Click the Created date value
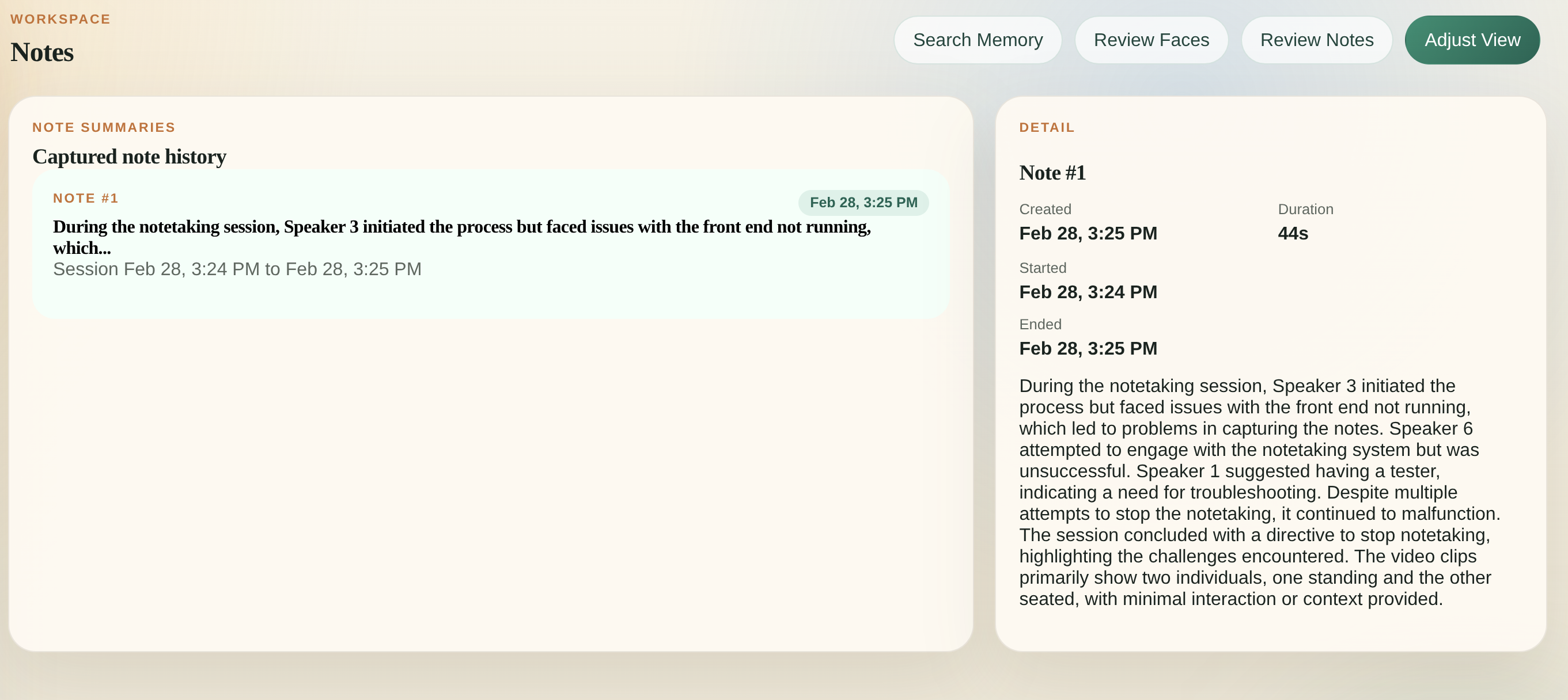 (1088, 234)
